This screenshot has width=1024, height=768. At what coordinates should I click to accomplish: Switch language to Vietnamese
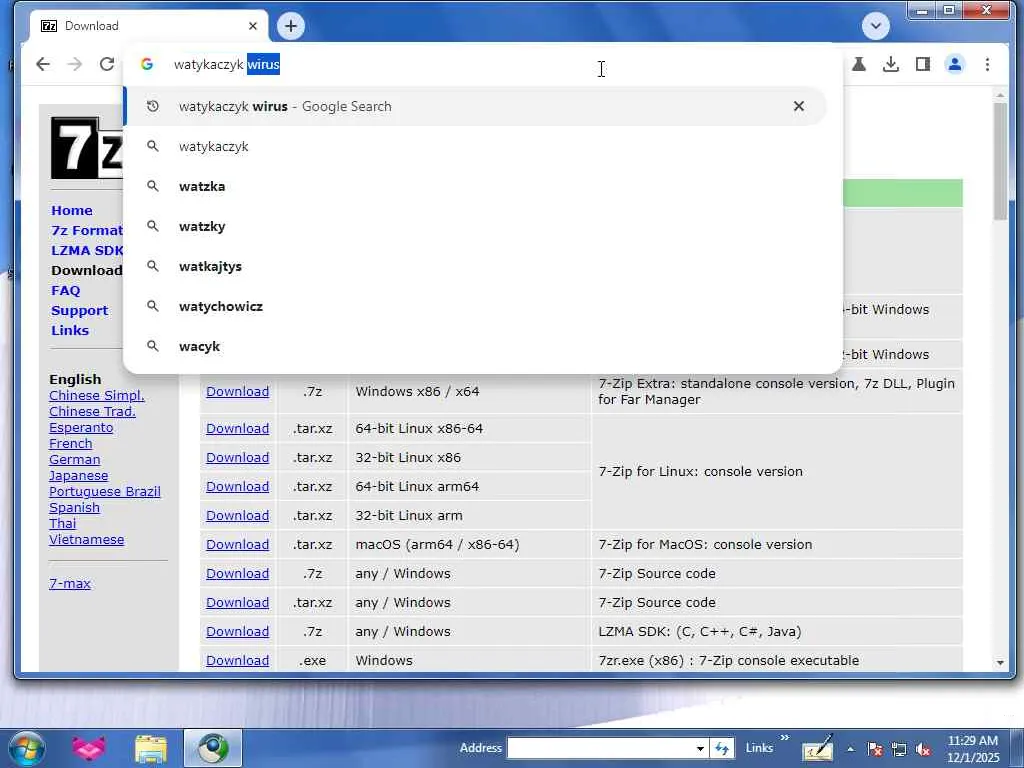(86, 539)
